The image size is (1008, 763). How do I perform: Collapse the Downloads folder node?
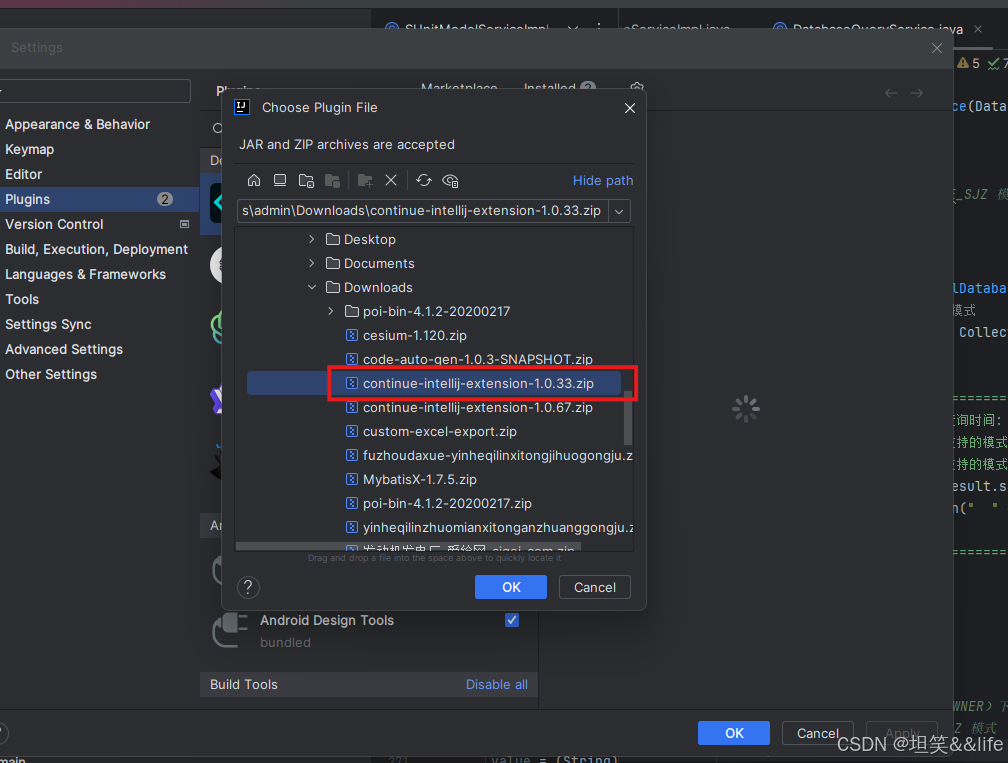[312, 287]
